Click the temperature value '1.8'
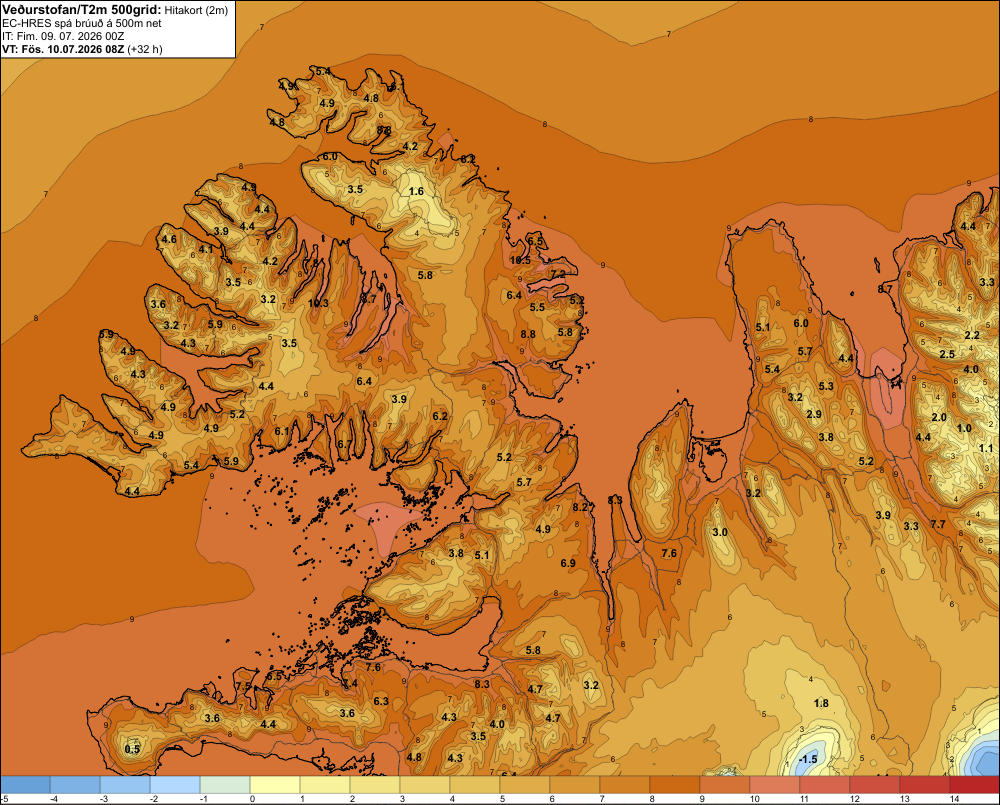Screen dimensions: 1000x805 click(x=821, y=703)
